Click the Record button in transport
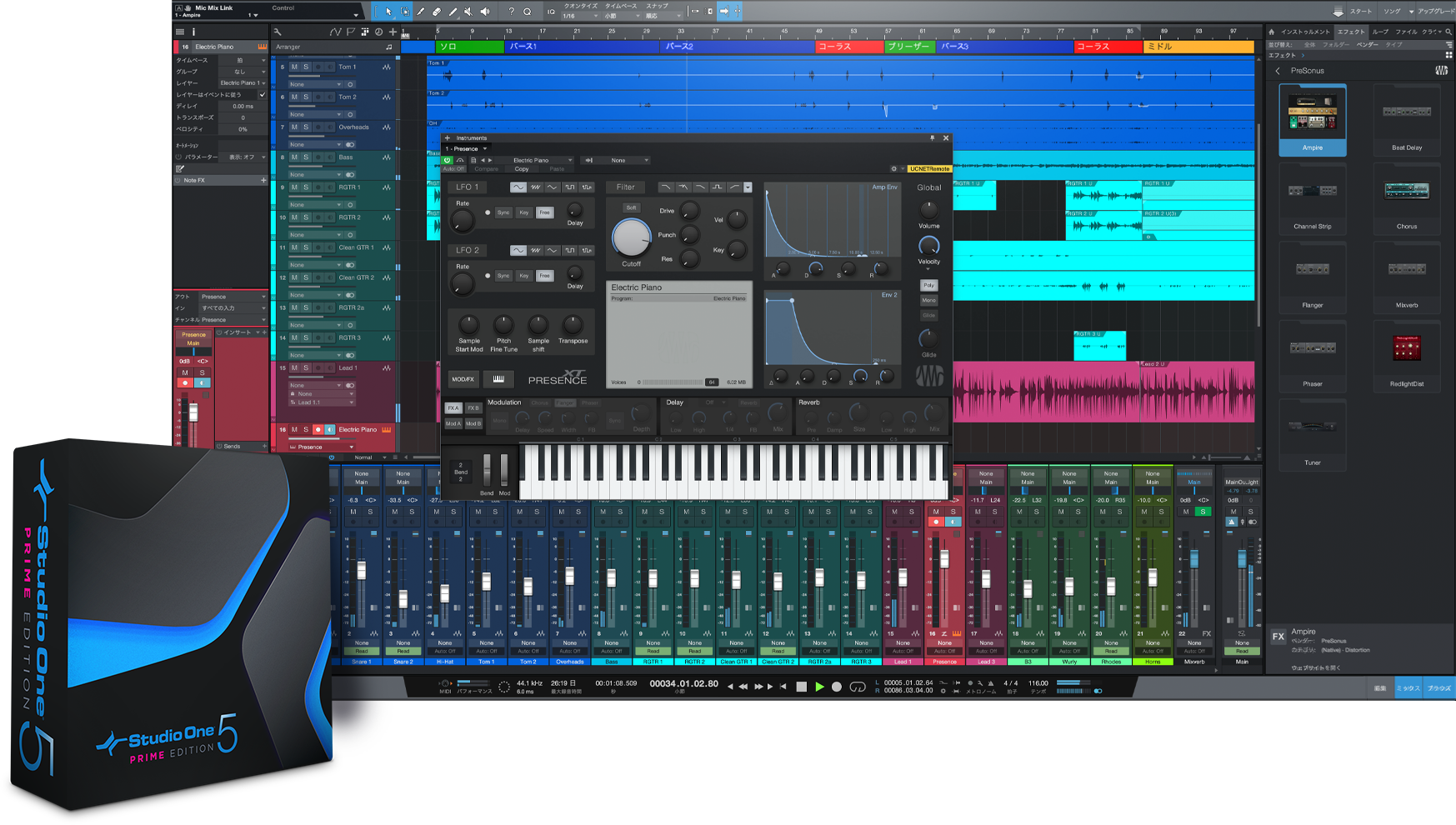The height and width of the screenshot is (825, 1456). (837, 687)
